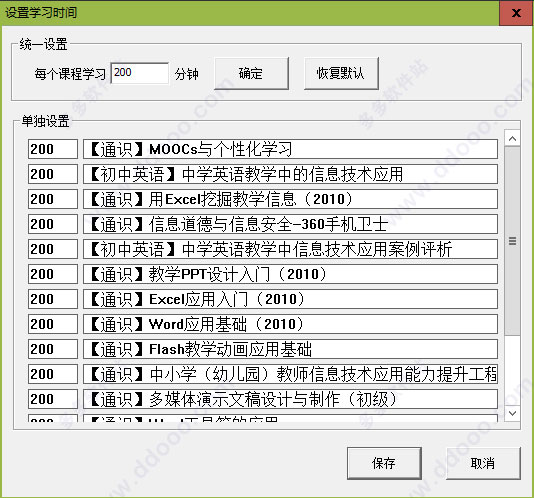Click the scrollbar down arrow
The height and width of the screenshot is (498, 534).
512,413
